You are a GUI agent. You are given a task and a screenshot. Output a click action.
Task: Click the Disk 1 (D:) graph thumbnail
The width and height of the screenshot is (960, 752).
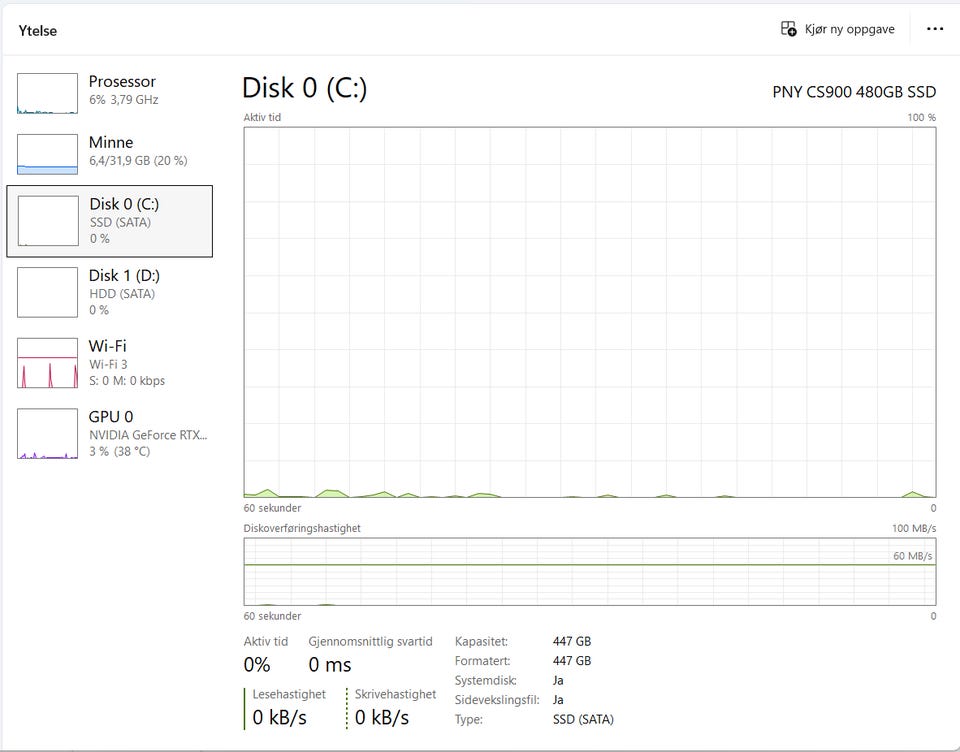(x=47, y=292)
